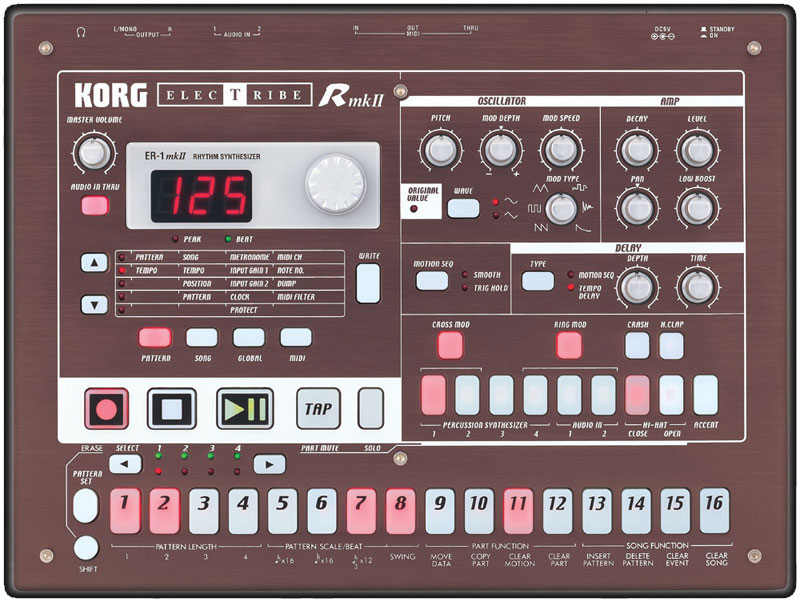The image size is (800, 602).
Task: Tap the TAP tempo button
Action: click(318, 409)
